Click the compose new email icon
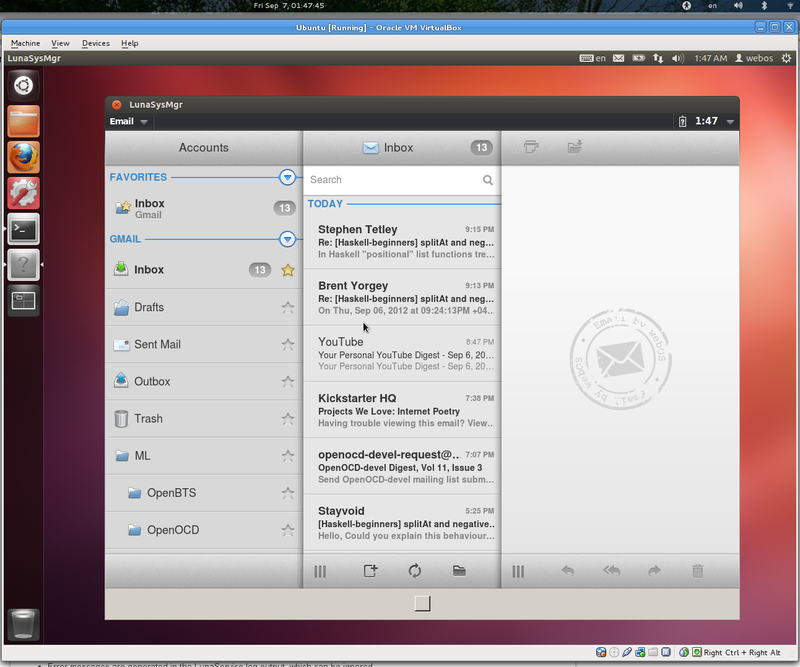 point(370,571)
